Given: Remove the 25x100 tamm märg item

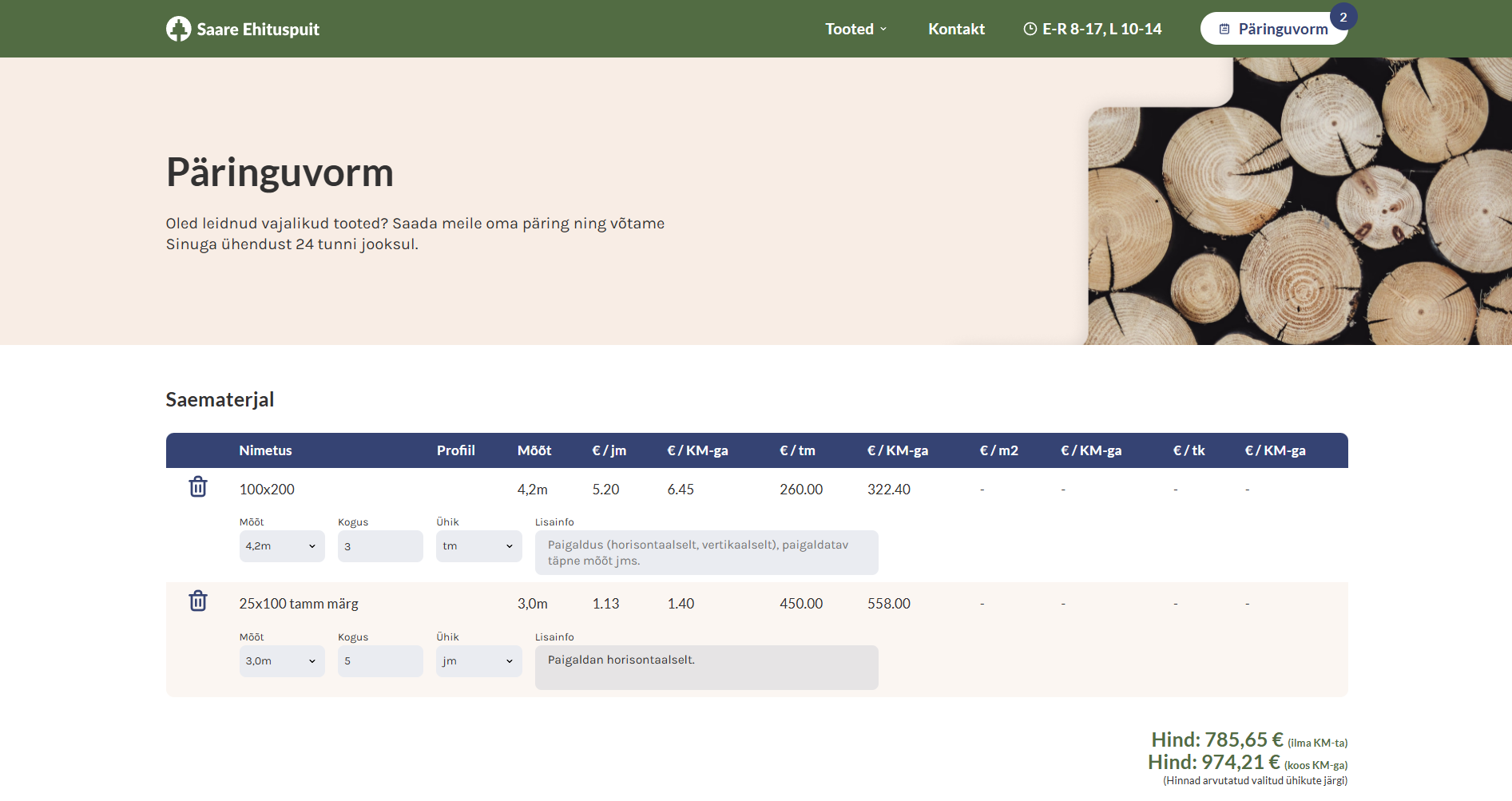Looking at the screenshot, I should point(198,601).
